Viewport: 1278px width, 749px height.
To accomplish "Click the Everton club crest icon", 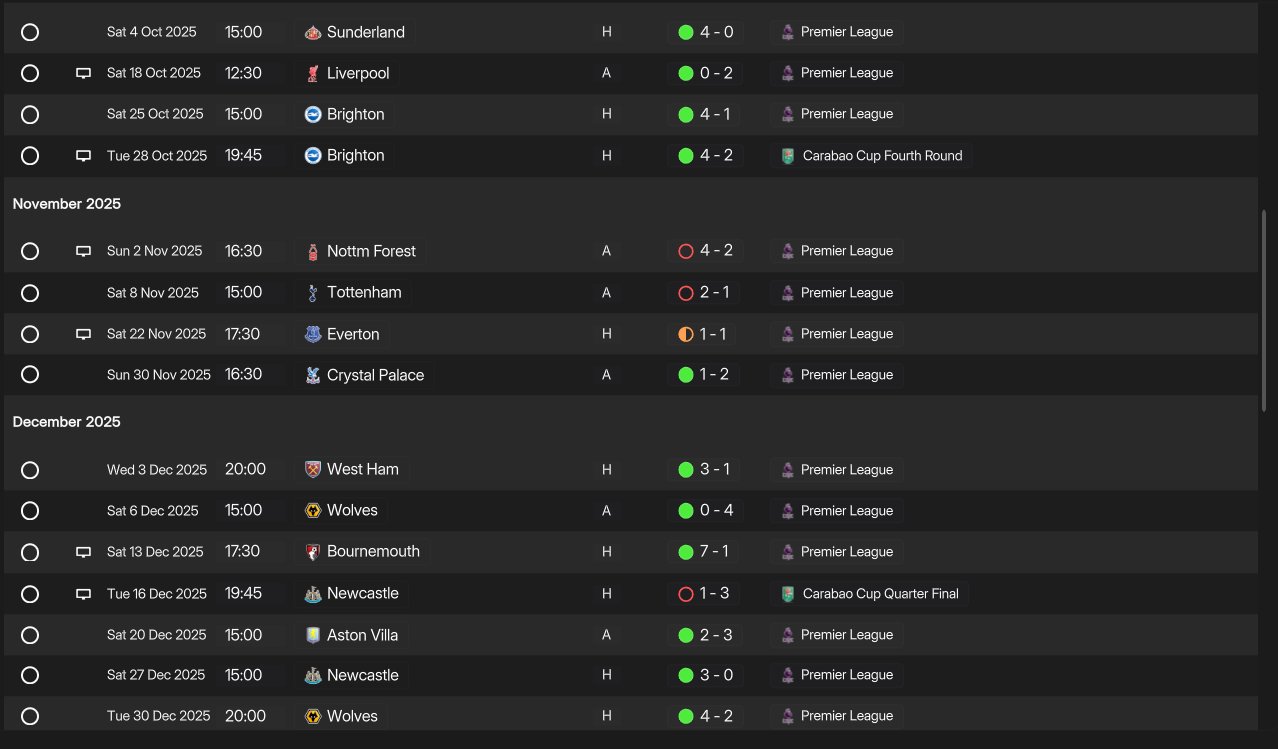I will (313, 334).
